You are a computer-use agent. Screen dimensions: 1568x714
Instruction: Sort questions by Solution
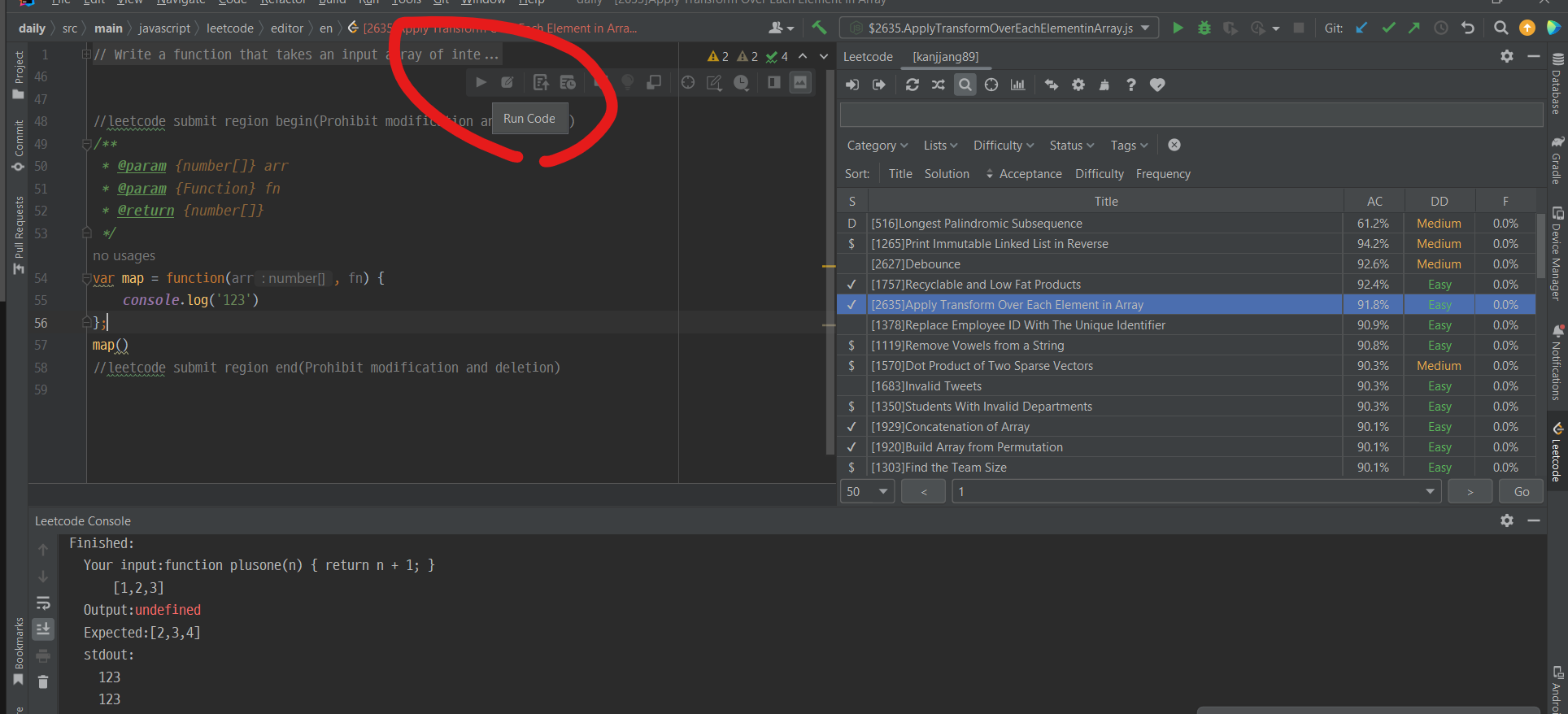click(x=947, y=174)
